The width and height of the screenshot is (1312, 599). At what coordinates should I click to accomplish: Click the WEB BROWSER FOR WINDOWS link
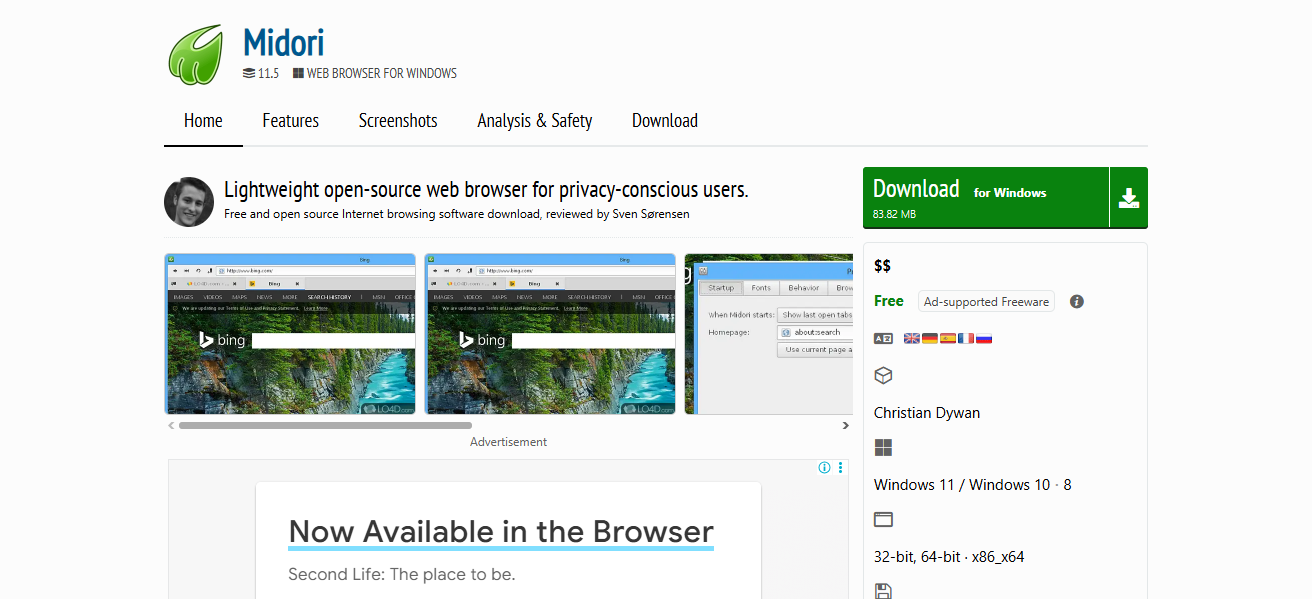382,73
